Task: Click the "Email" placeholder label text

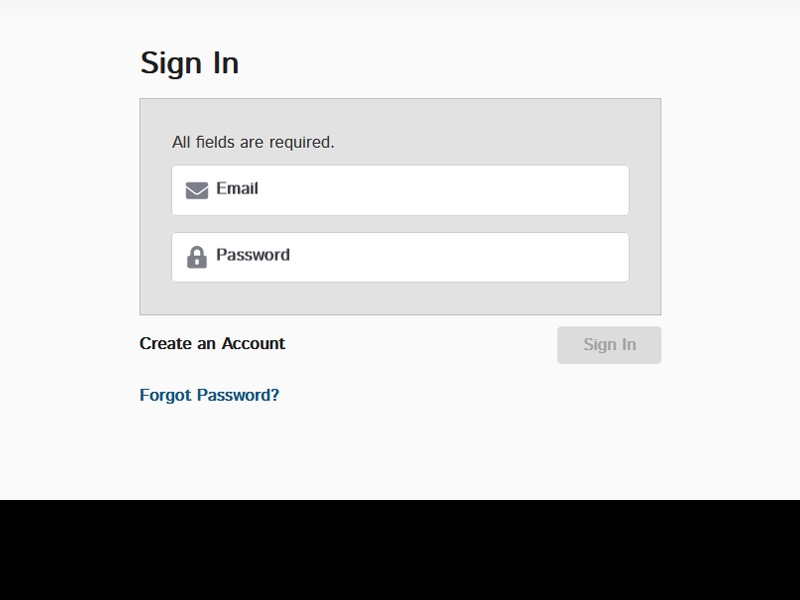Action: tap(237, 188)
